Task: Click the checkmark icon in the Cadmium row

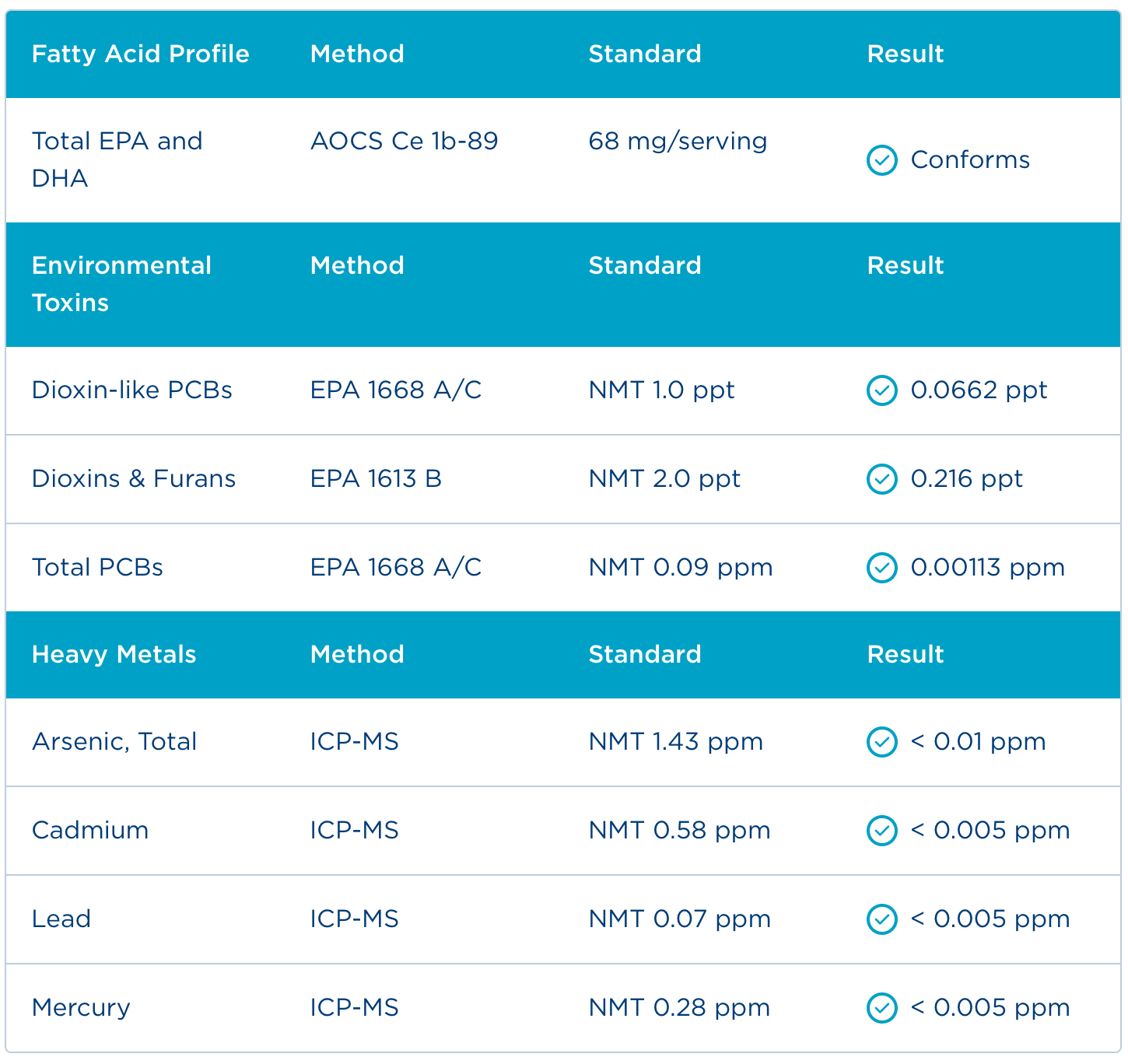Action: (881, 831)
